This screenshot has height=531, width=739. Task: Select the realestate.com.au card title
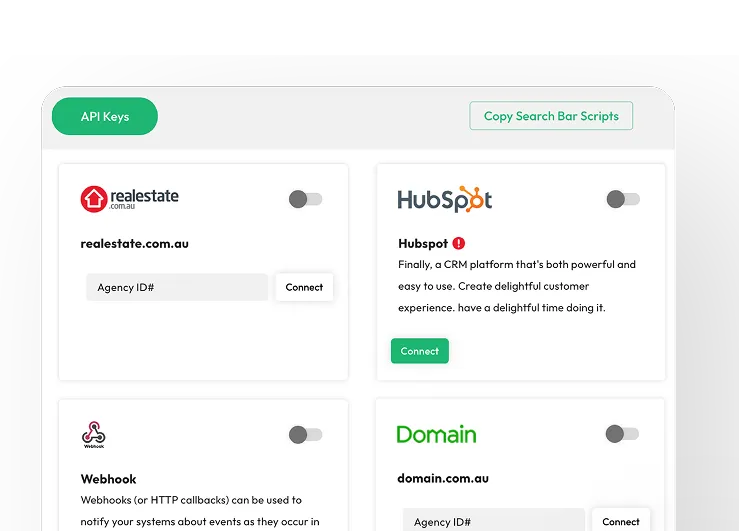coord(135,243)
